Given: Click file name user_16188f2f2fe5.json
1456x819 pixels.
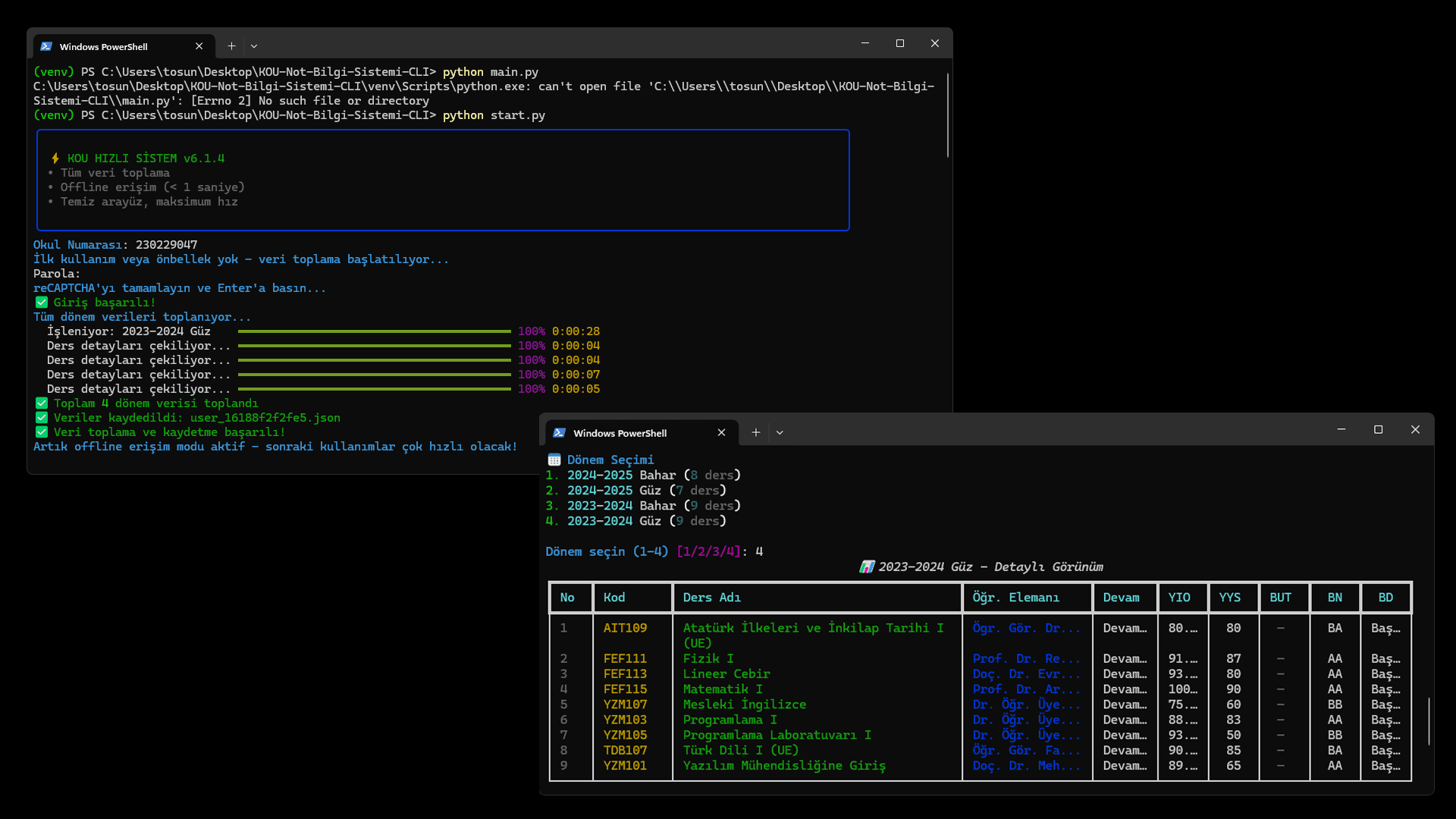Looking at the screenshot, I should coord(265,418).
